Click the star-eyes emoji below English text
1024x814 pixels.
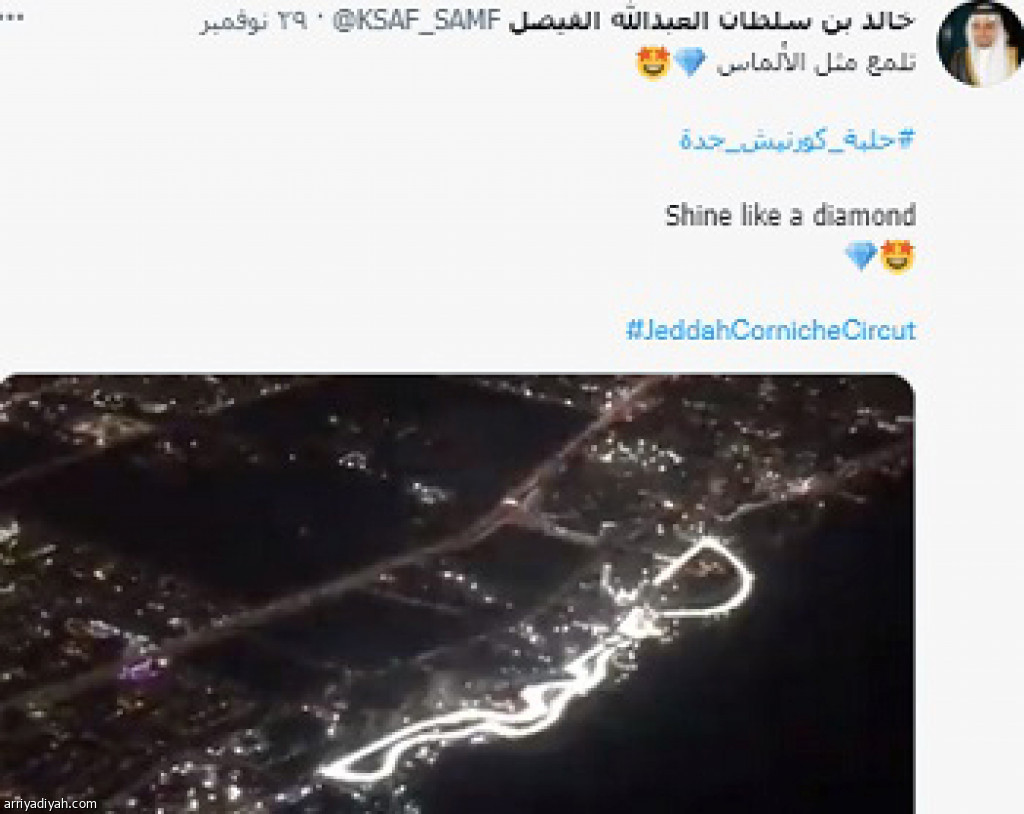point(897,256)
